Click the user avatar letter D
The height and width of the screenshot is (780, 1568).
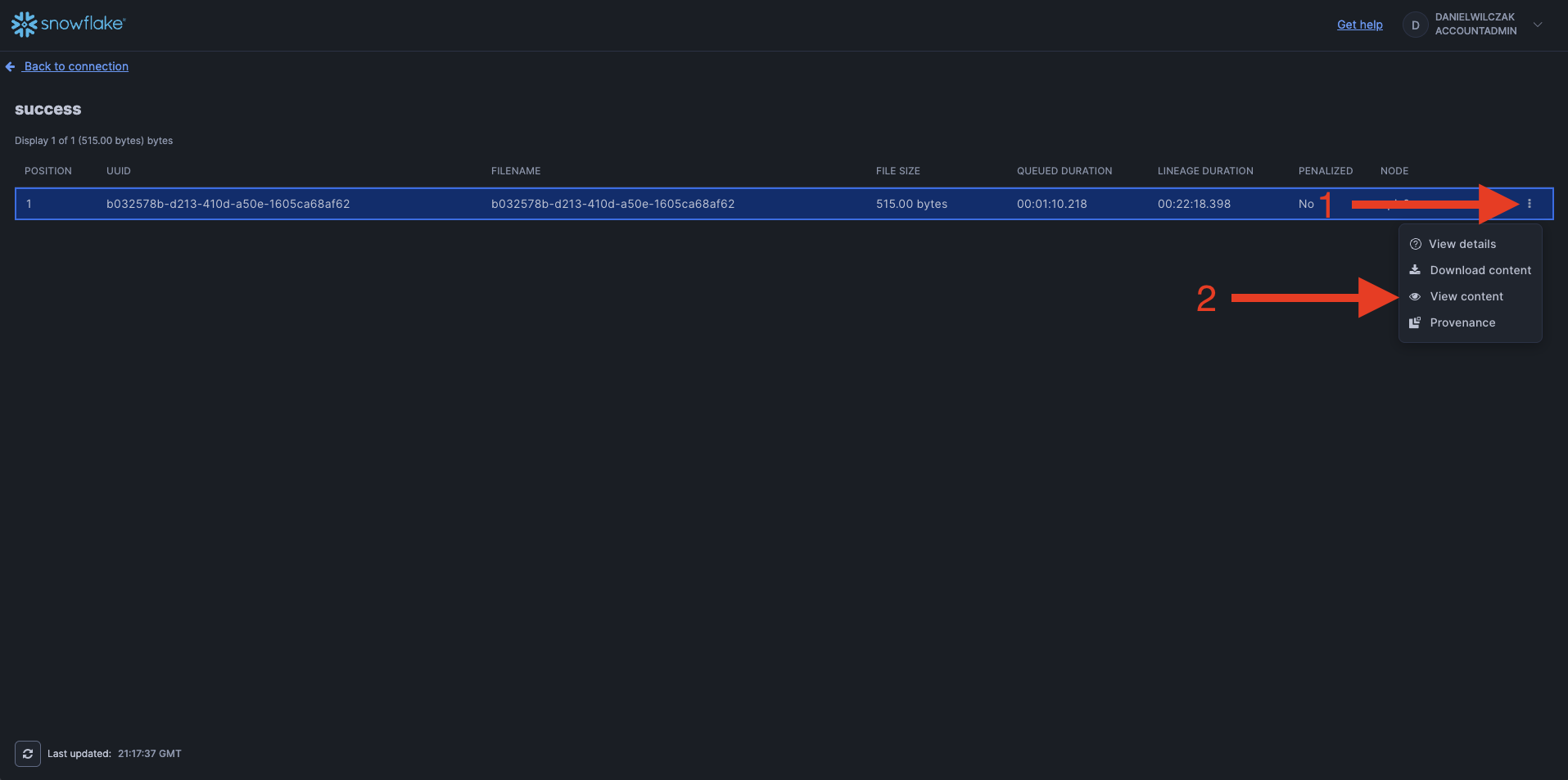coord(1415,25)
